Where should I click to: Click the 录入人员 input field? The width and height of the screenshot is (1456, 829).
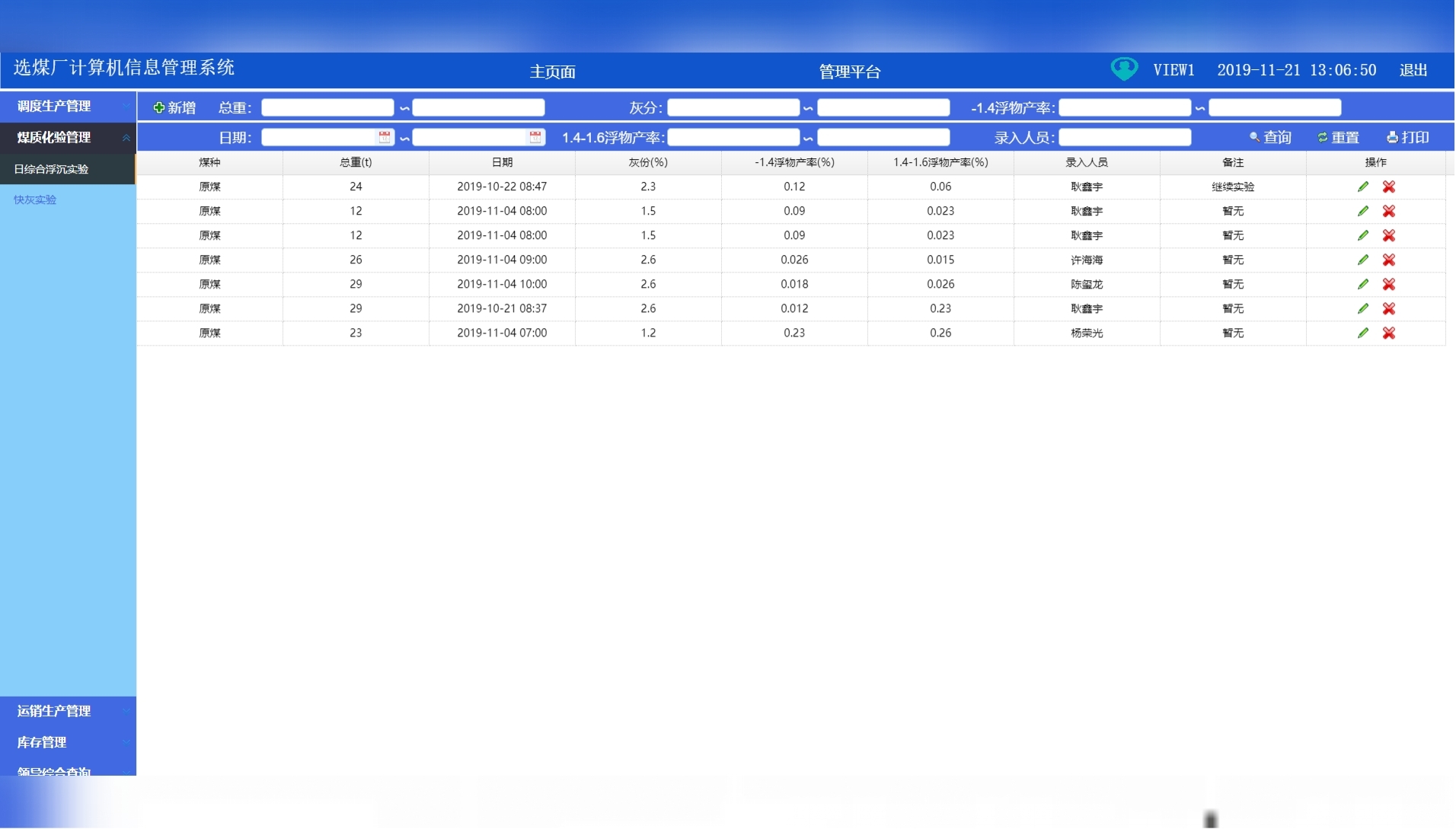point(1126,138)
